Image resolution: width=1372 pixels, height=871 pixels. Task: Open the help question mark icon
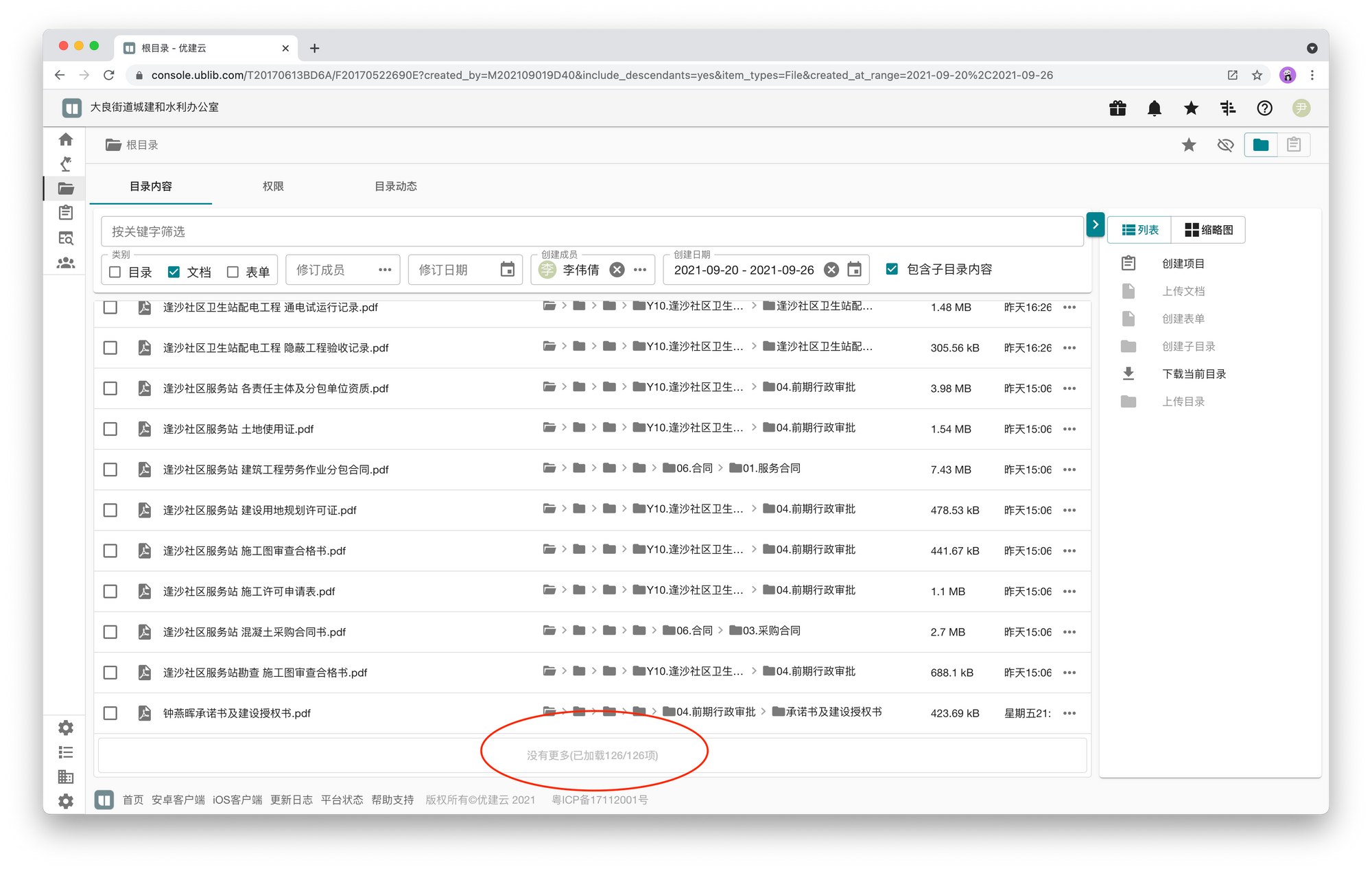(1264, 108)
